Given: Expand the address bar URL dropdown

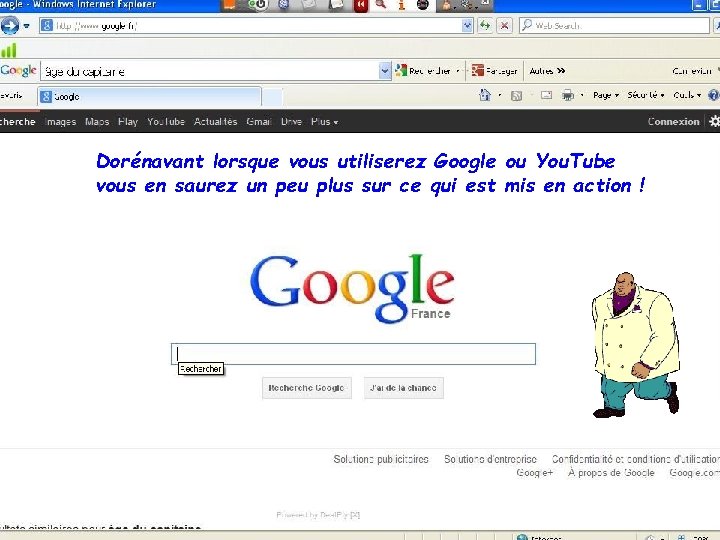Looking at the screenshot, I should point(467,26).
